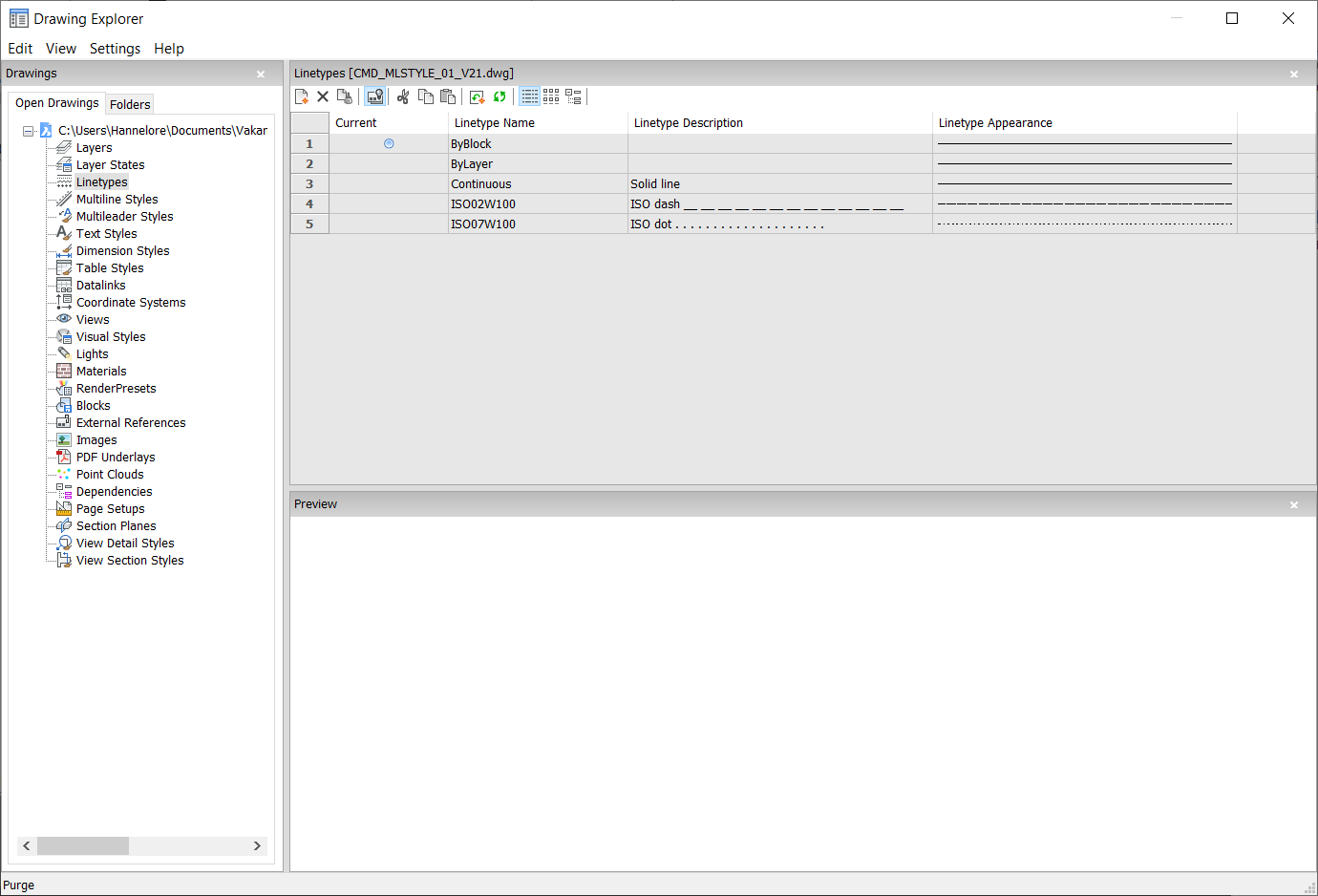1318x896 pixels.
Task: Toggle the highlighted regen mode button
Action: coord(374,96)
